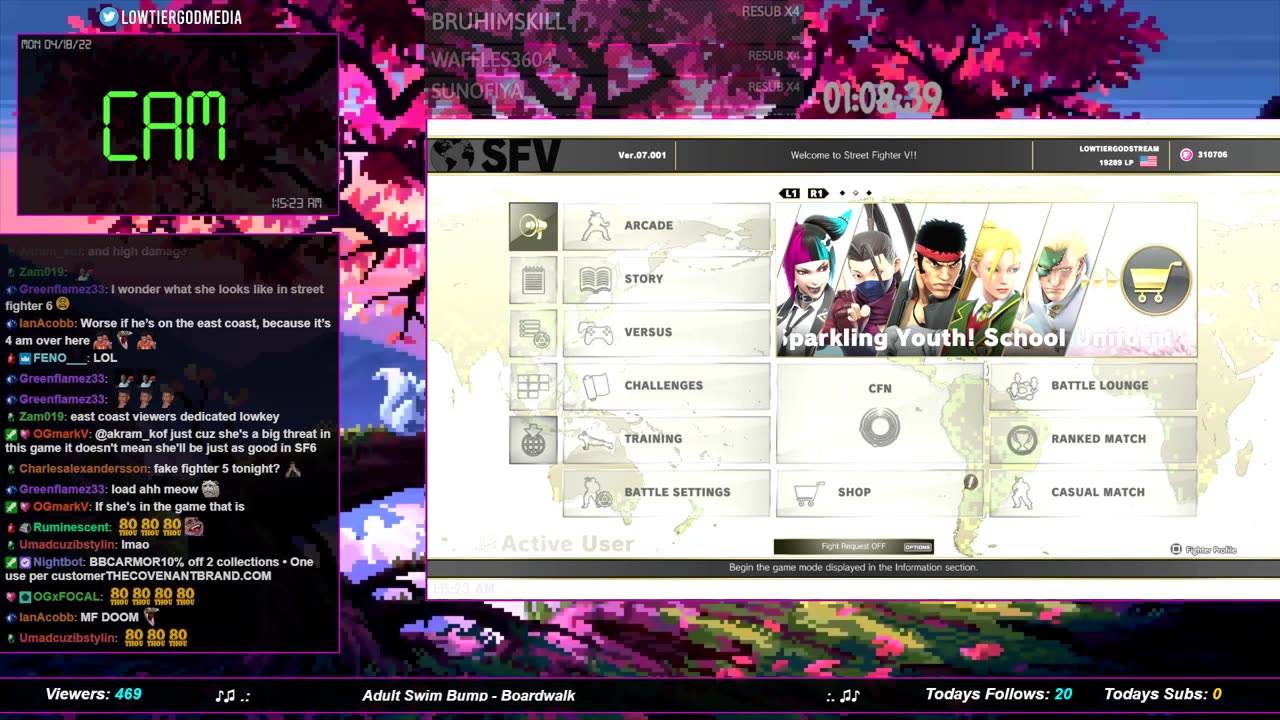The image size is (1280, 720).
Task: Click the Ruminescent username in chat
Action: 72,527
